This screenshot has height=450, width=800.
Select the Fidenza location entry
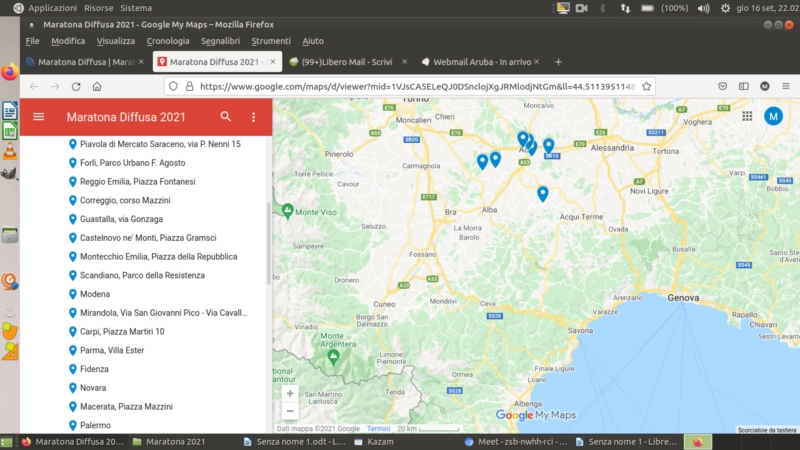point(94,369)
